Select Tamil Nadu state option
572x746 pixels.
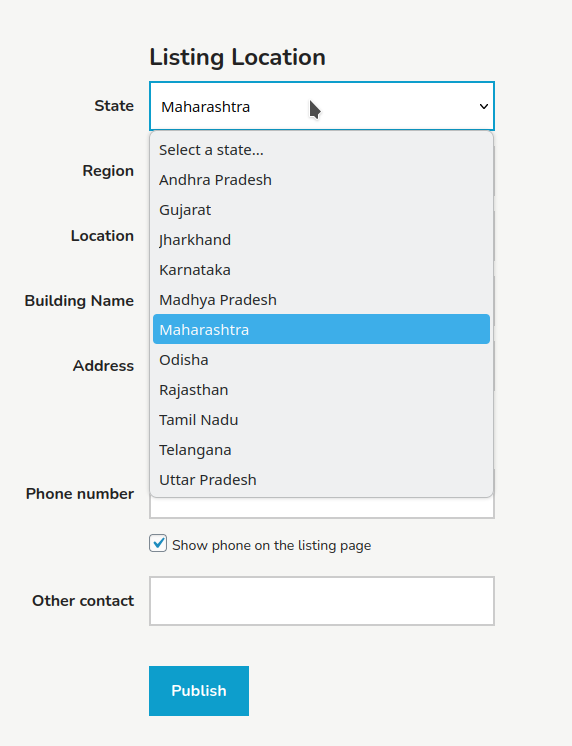click(x=321, y=420)
